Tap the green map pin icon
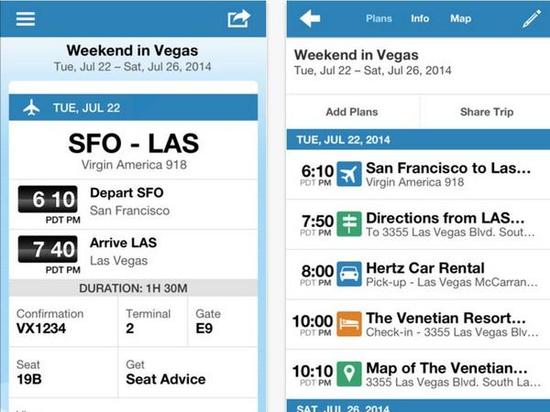This screenshot has width=550, height=412. tap(349, 374)
